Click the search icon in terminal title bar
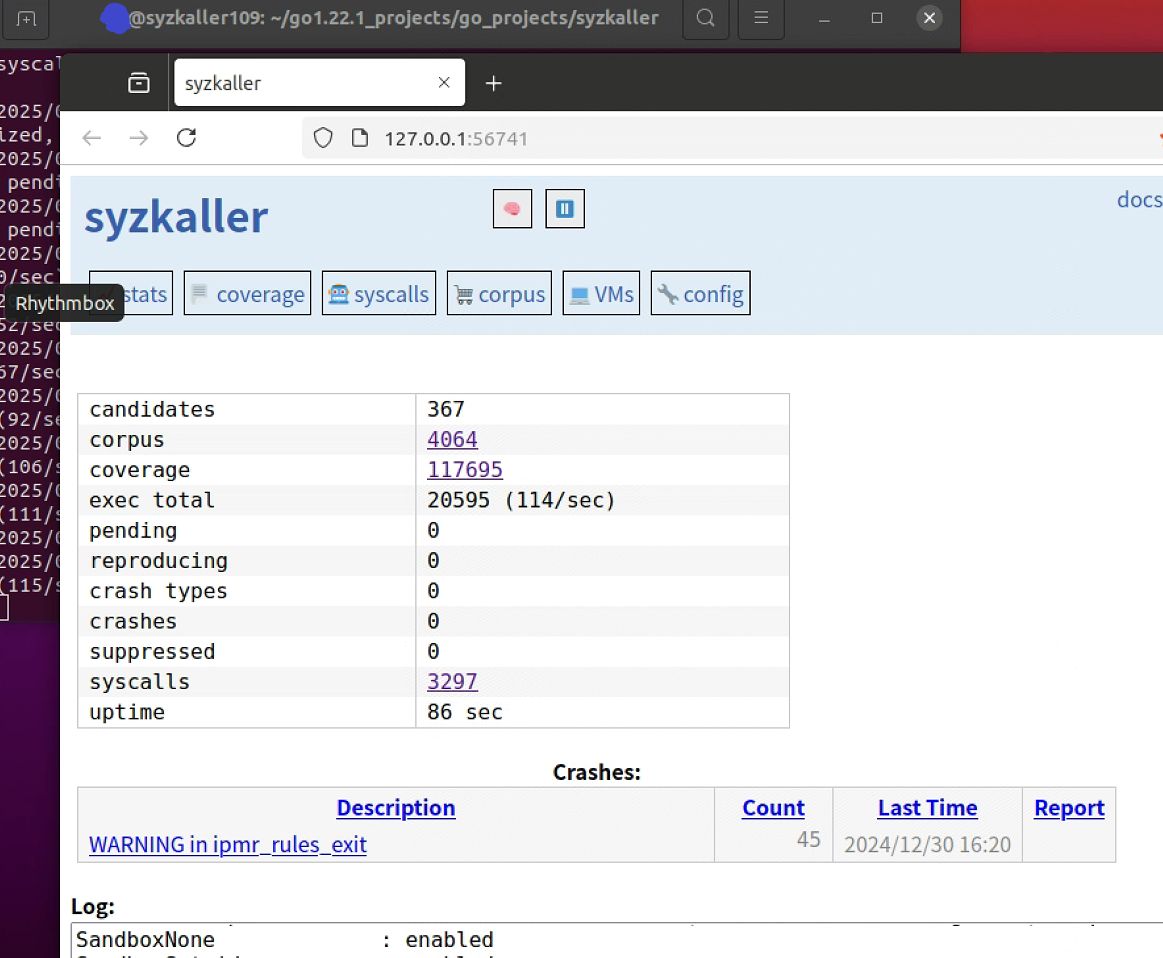Viewport: 1163px width, 958px height. 705,19
